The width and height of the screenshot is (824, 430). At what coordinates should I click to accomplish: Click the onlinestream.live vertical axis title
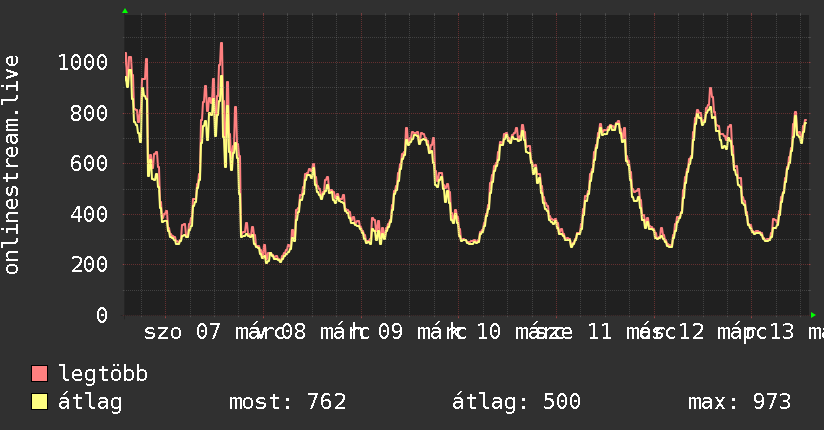point(12,165)
